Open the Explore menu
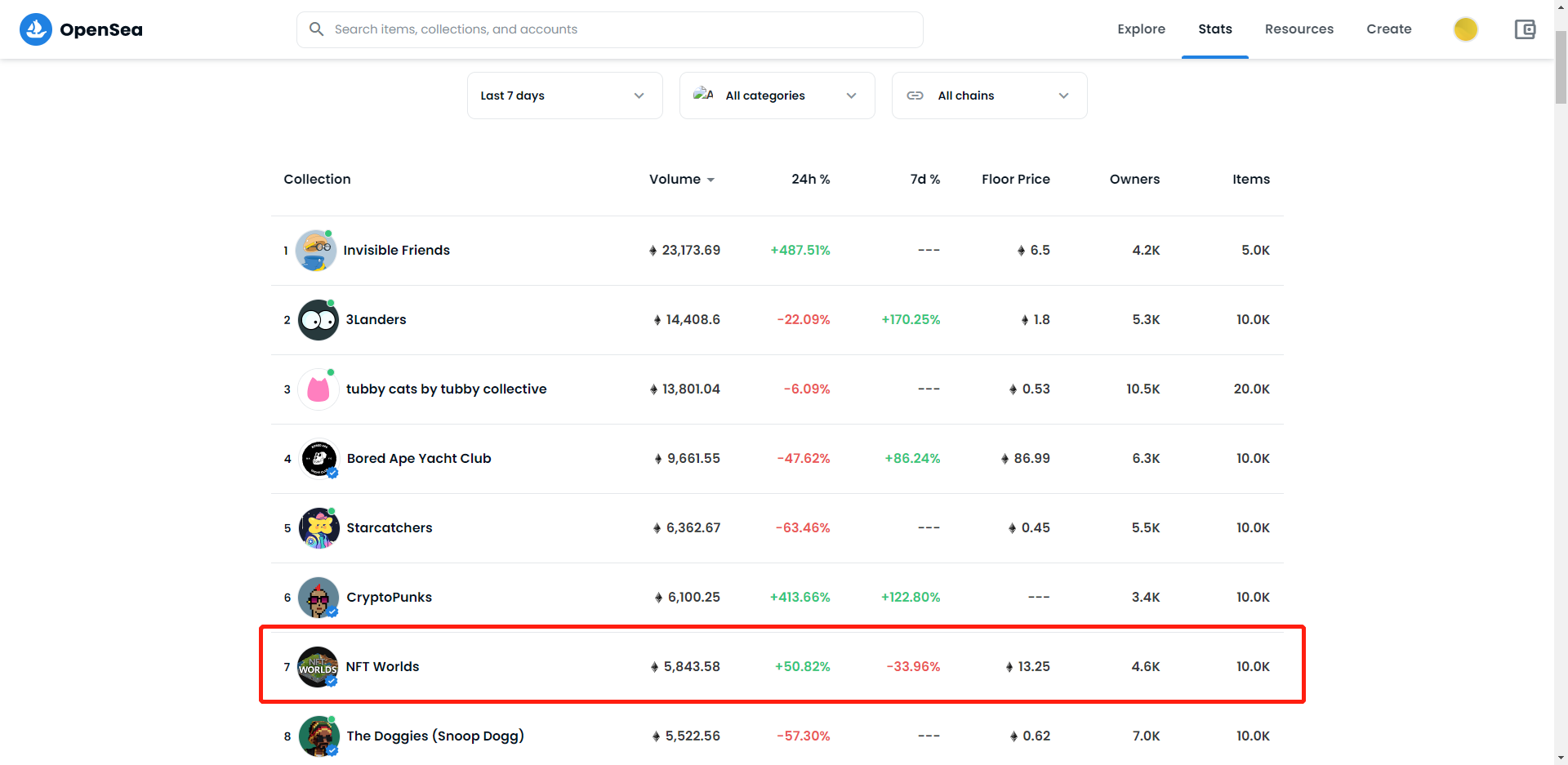The image size is (1568, 765). pos(1142,29)
